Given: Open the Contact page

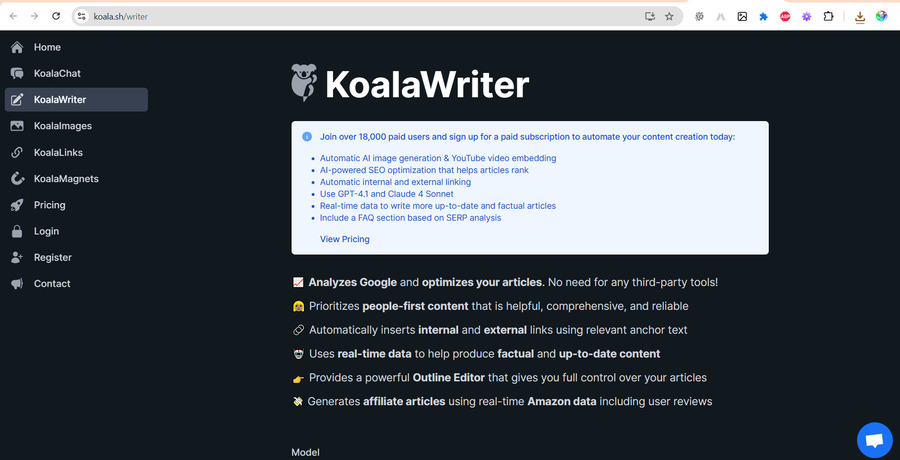Looking at the screenshot, I should (x=76, y=284).
